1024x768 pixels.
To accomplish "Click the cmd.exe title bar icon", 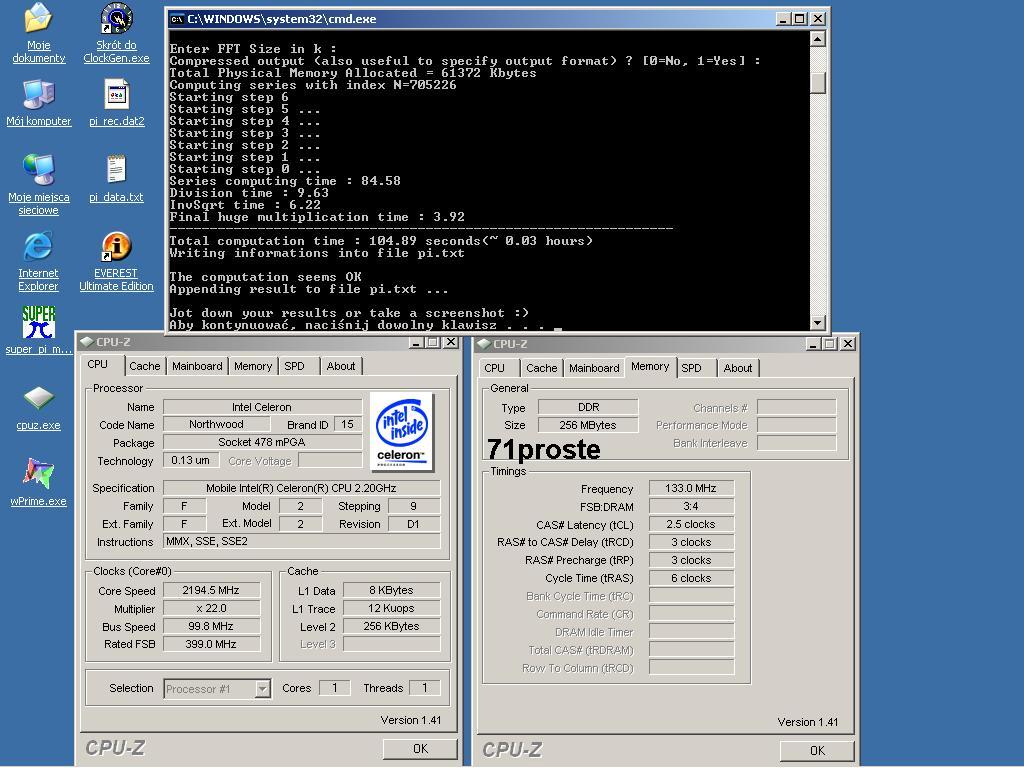I will 176,19.
